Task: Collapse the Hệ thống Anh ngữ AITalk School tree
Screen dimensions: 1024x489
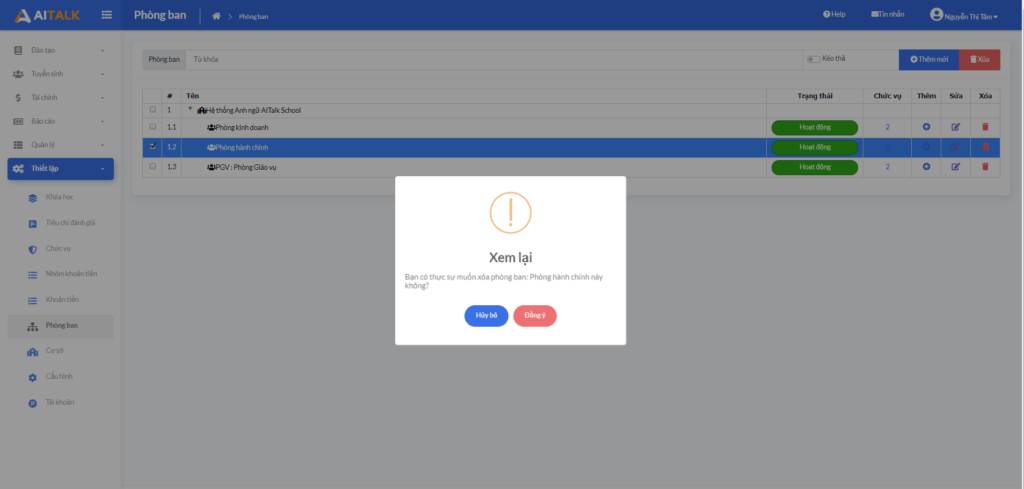Action: (x=191, y=109)
